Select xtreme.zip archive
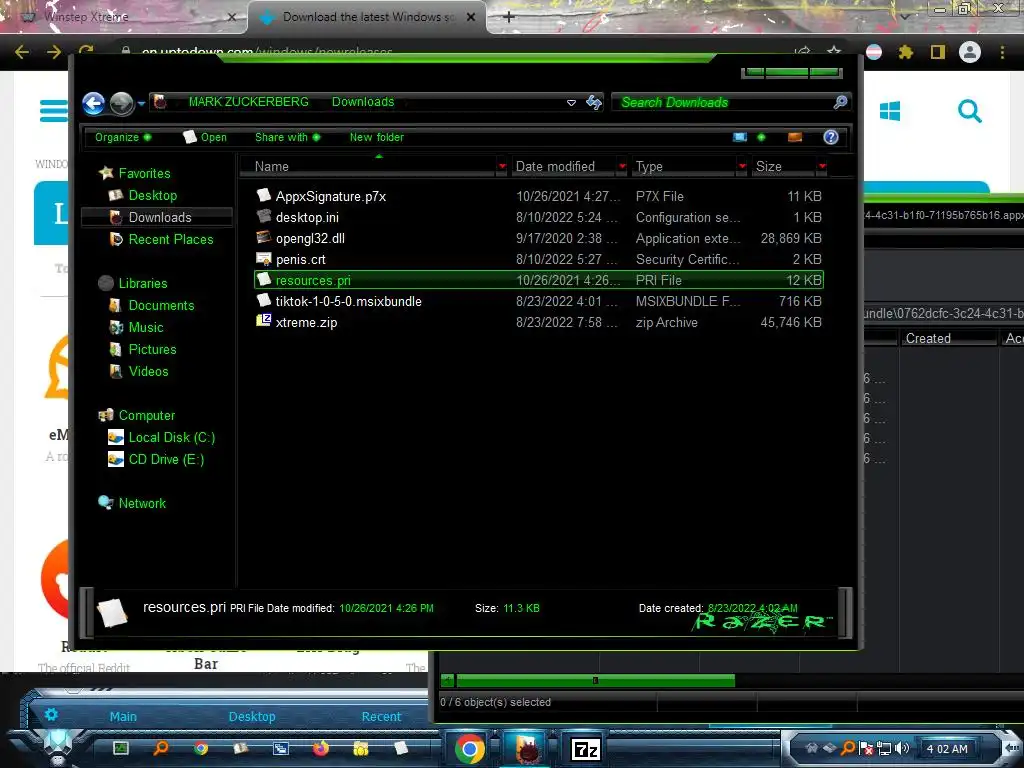The height and width of the screenshot is (768, 1024). tap(306, 322)
